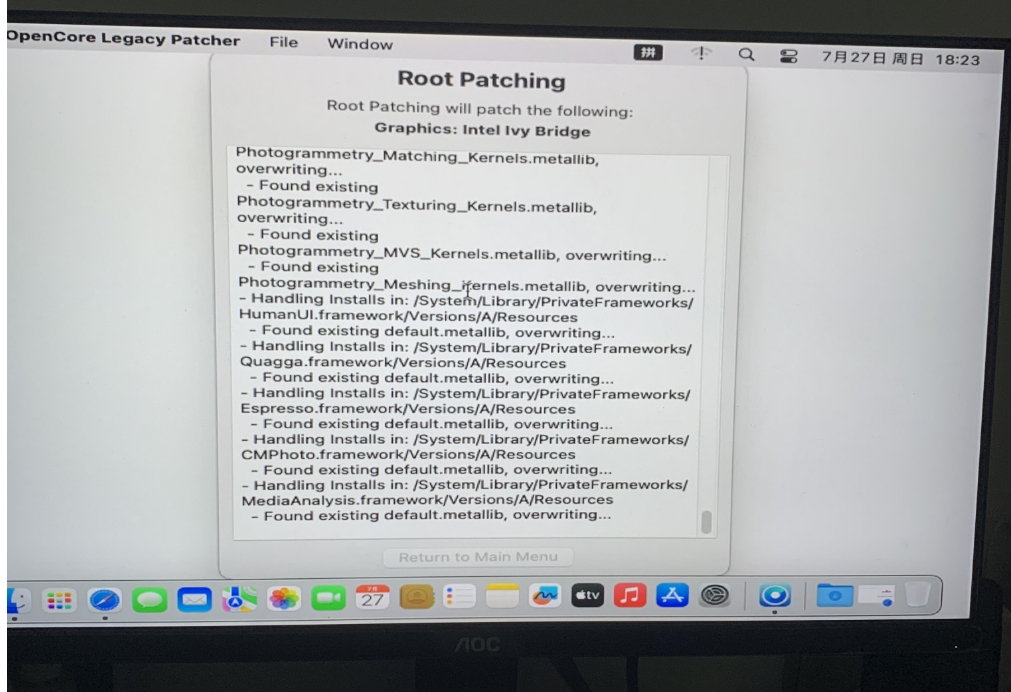Viewport: 1011px width, 692px height.
Task: Open Mail app in the dock
Action: coord(195,600)
